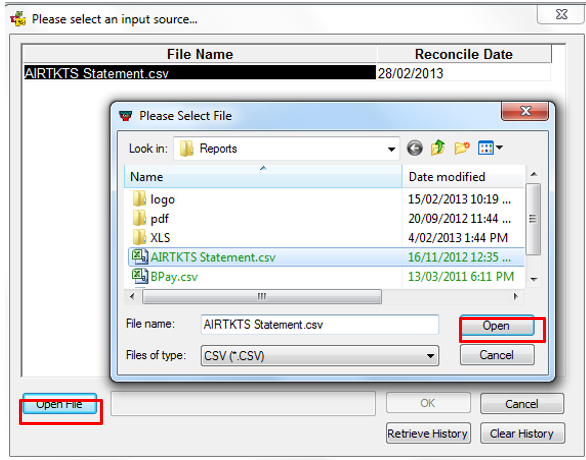Click the BPay.csv file icon
Screen dimensions: 586x460
coord(140,276)
